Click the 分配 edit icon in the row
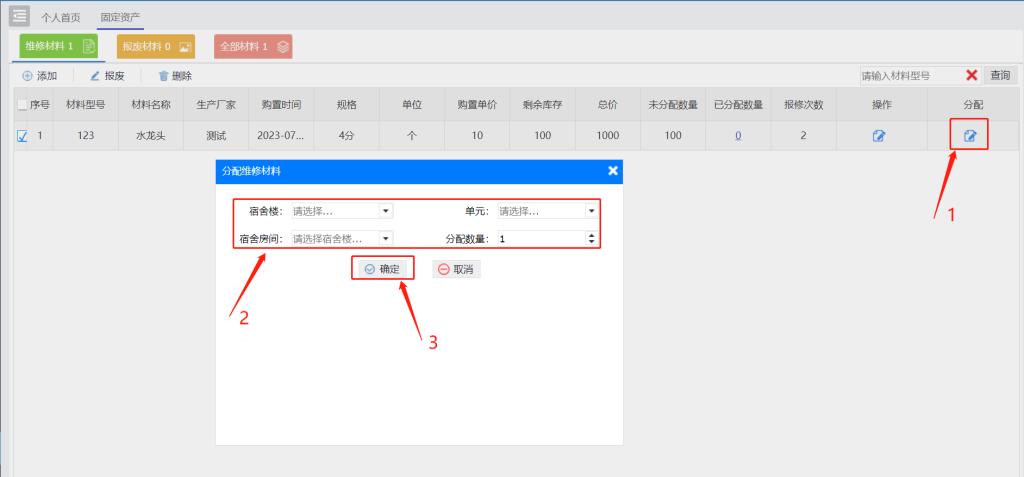The width and height of the screenshot is (1024, 477). [x=969, y=136]
